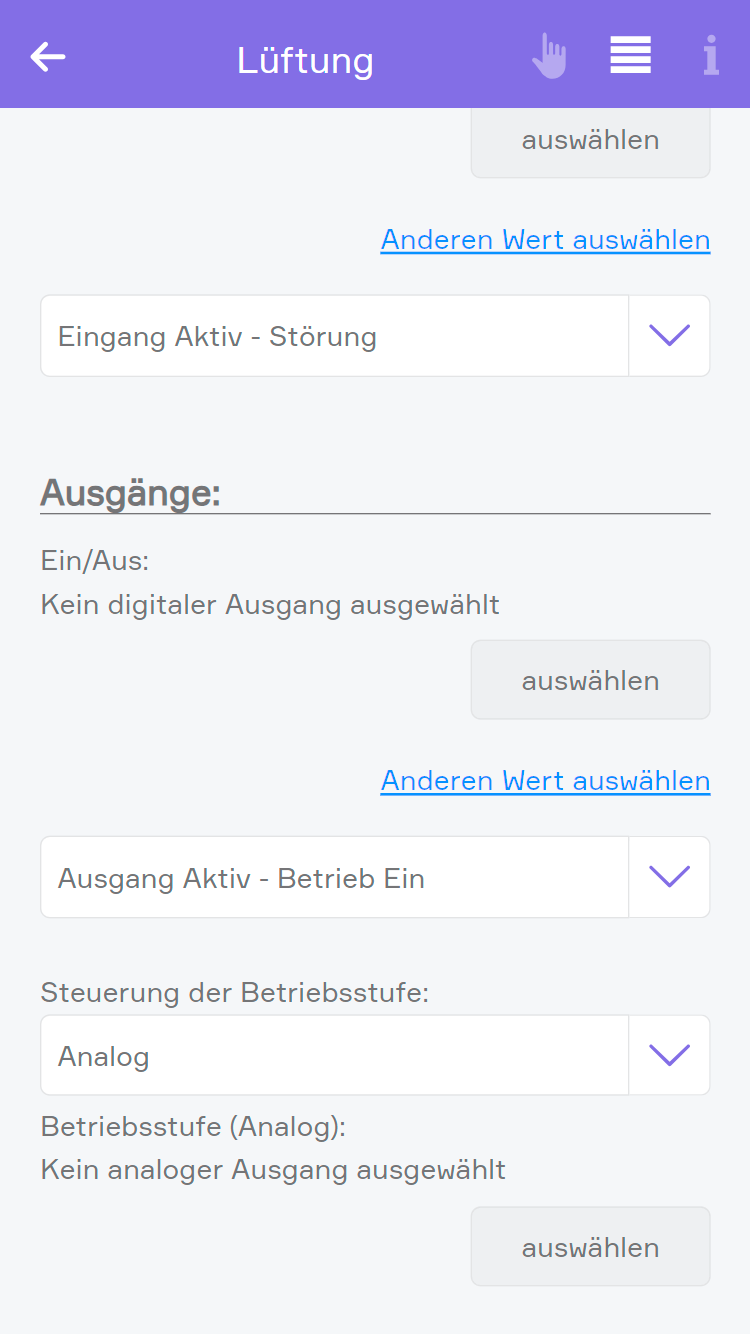Image resolution: width=750 pixels, height=1334 pixels.
Task: Open the striped list menu icon
Action: coord(630,55)
